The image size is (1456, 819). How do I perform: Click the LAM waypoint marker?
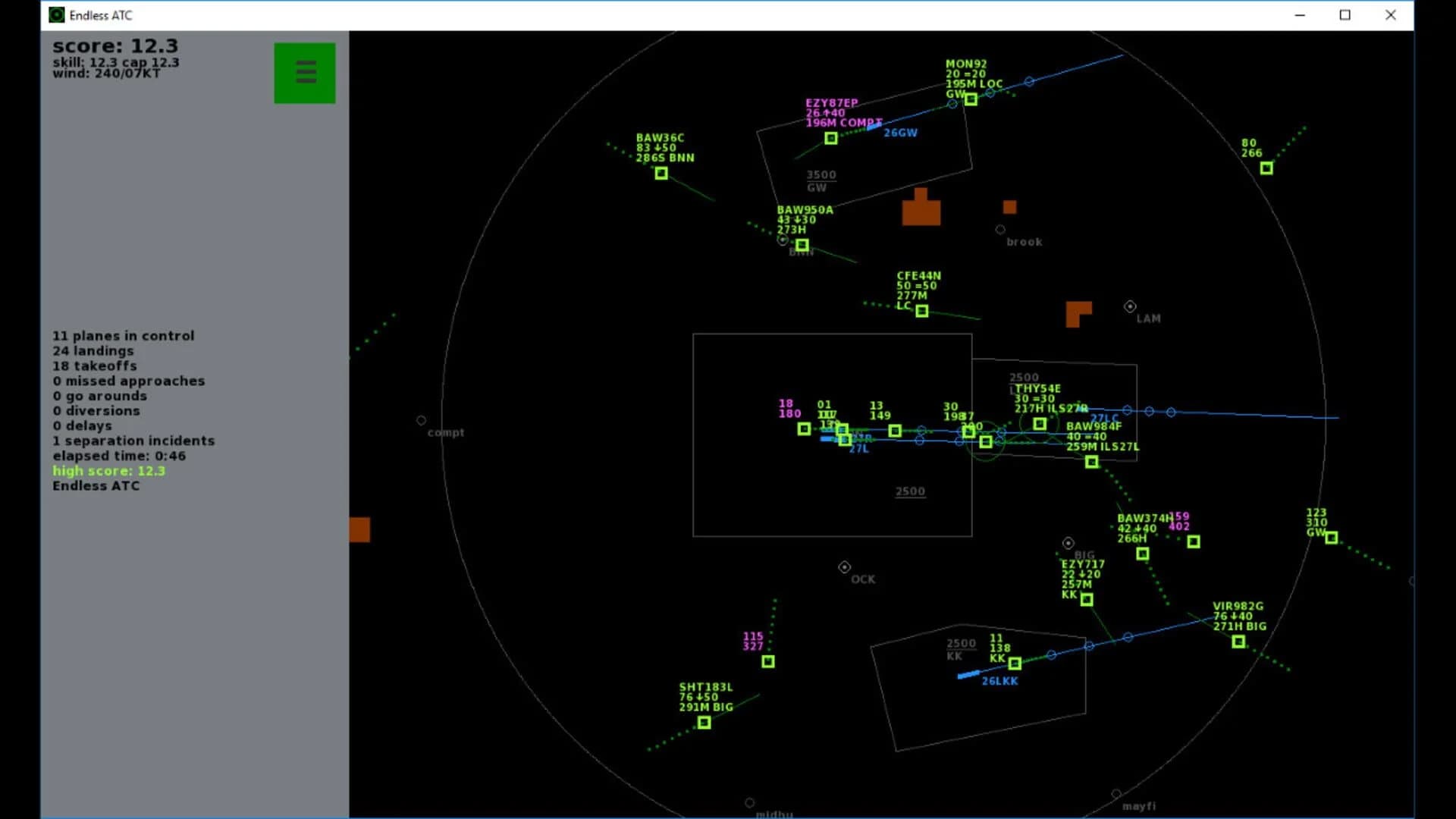[1131, 307]
